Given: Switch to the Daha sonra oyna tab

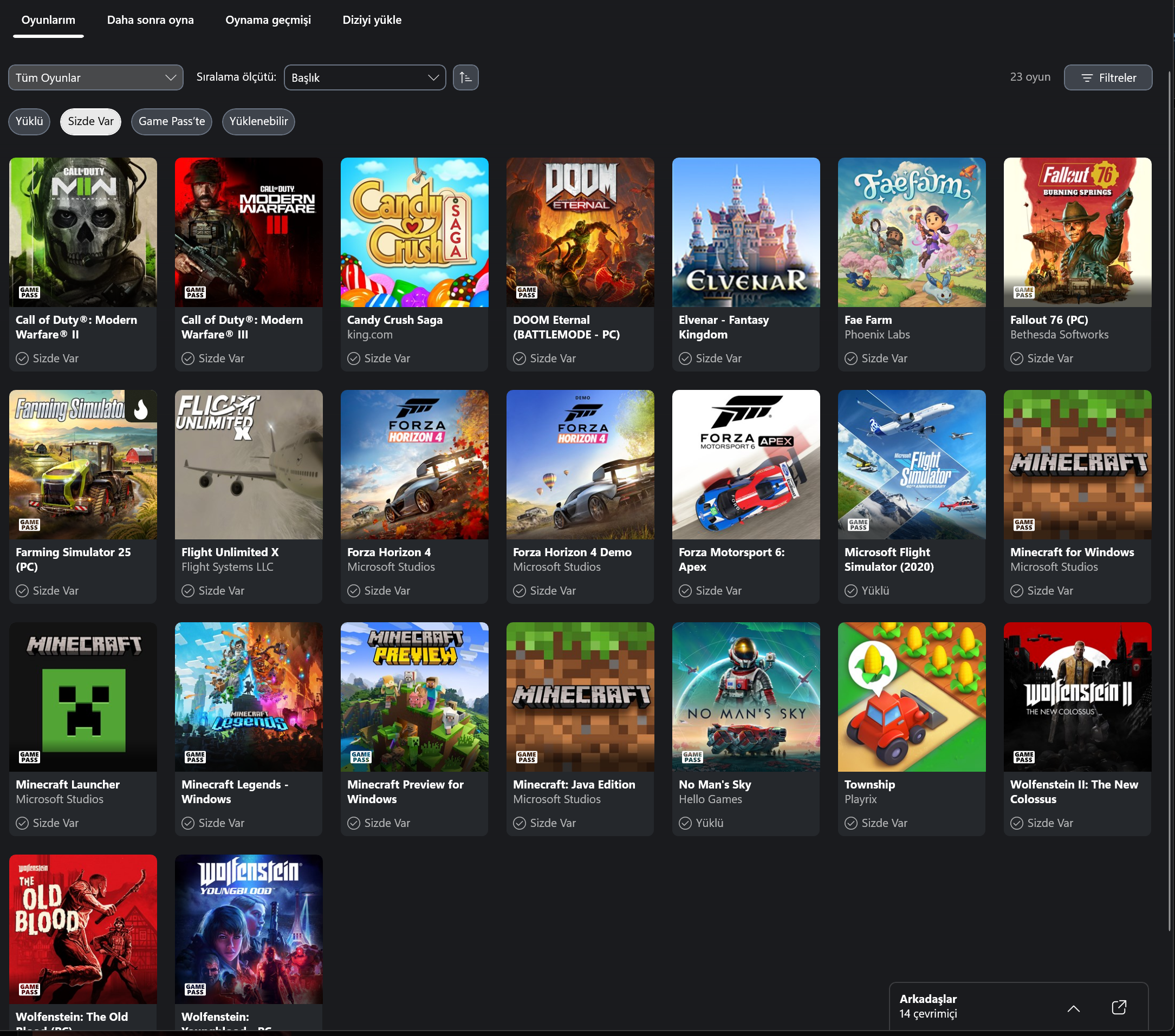Looking at the screenshot, I should tap(151, 20).
